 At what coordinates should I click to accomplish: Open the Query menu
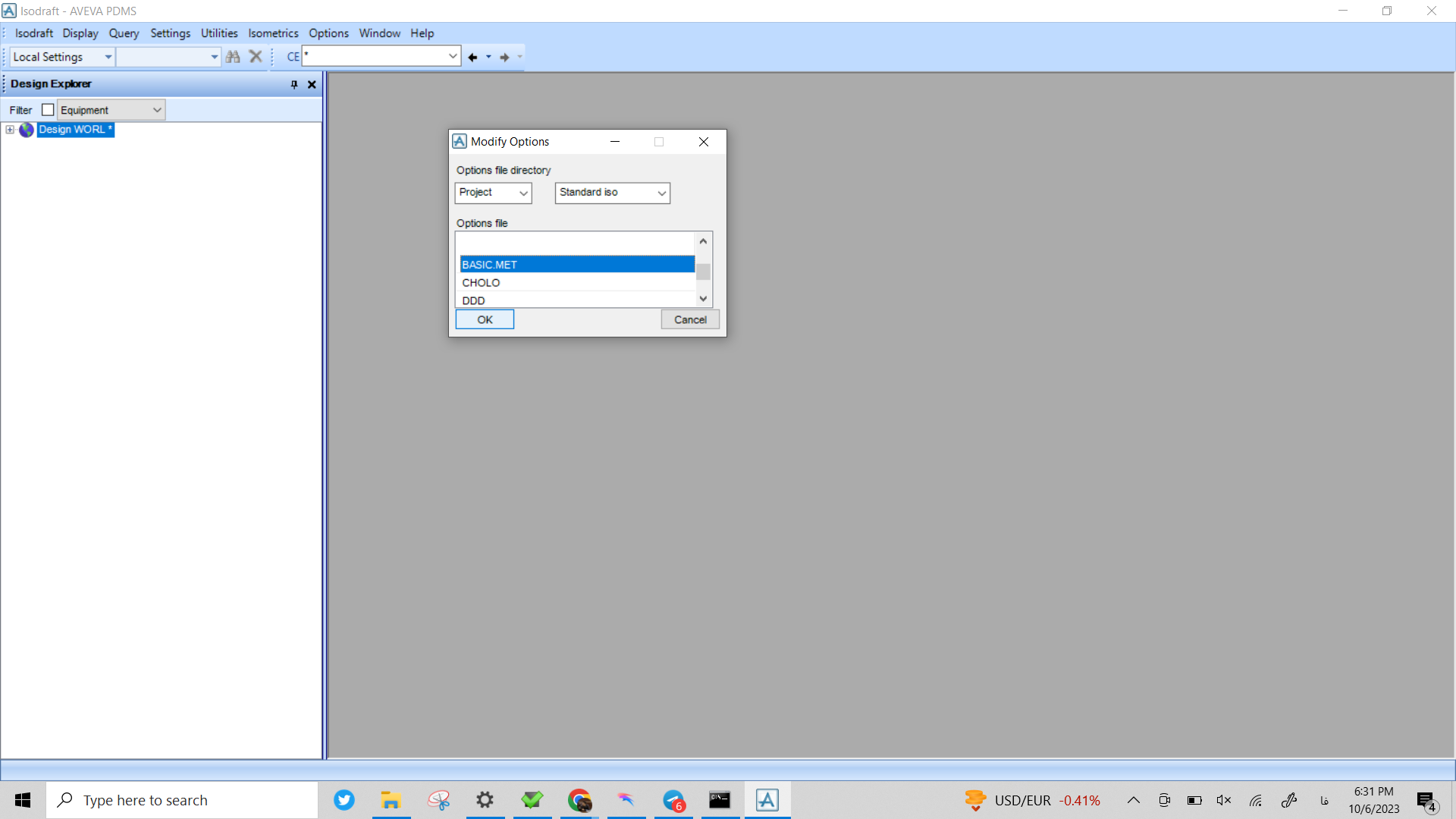coord(124,33)
